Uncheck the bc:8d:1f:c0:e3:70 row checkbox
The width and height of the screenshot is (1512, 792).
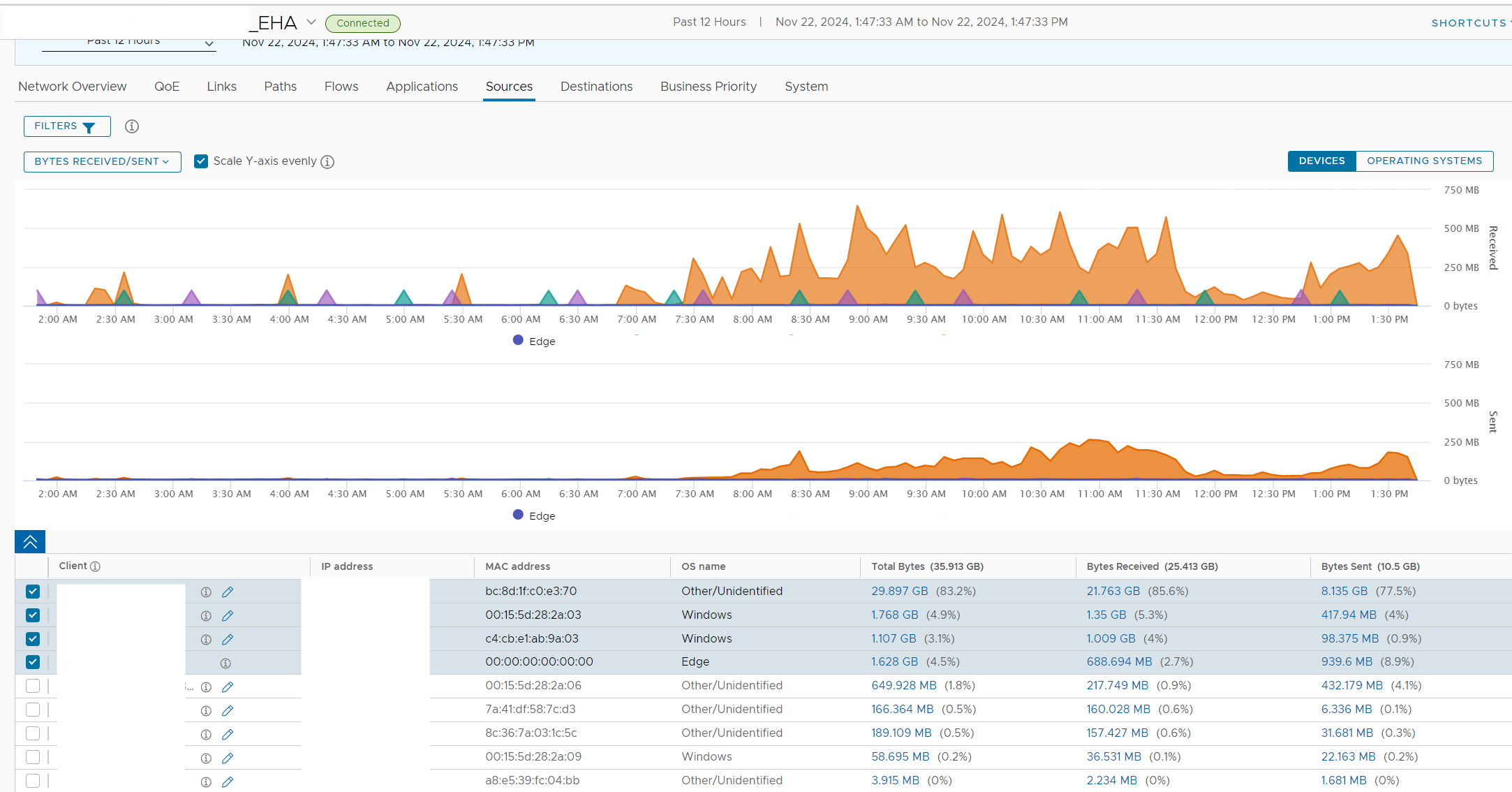click(33, 592)
